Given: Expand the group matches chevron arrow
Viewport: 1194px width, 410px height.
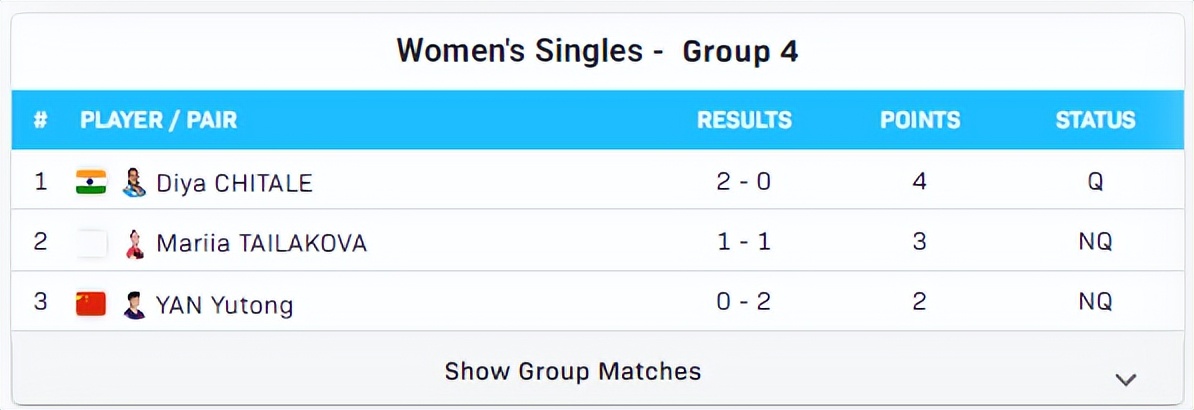Looking at the screenshot, I should click(1126, 379).
